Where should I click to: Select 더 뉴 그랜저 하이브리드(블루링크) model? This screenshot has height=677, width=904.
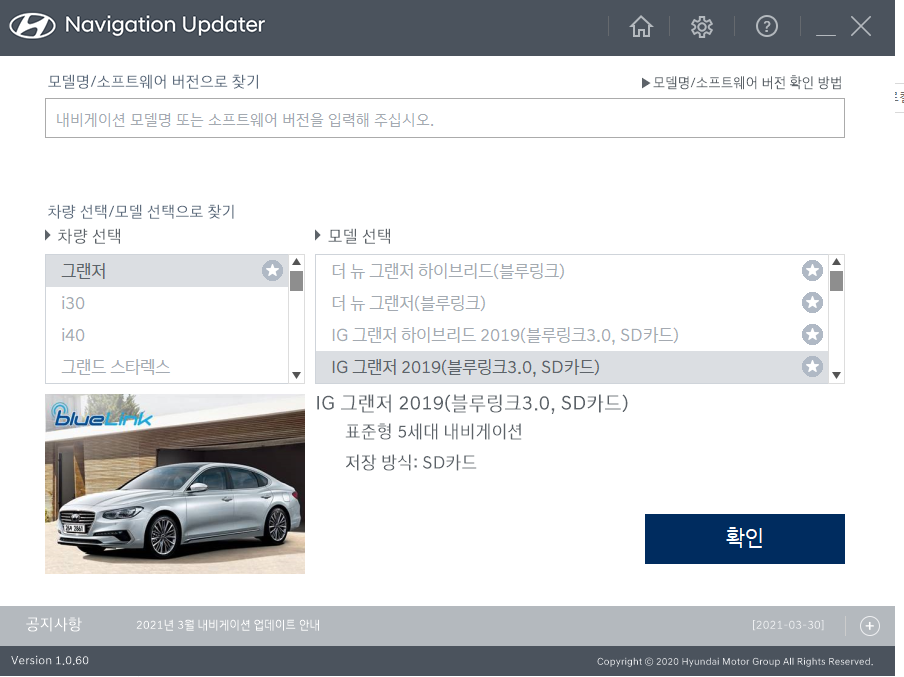click(571, 271)
